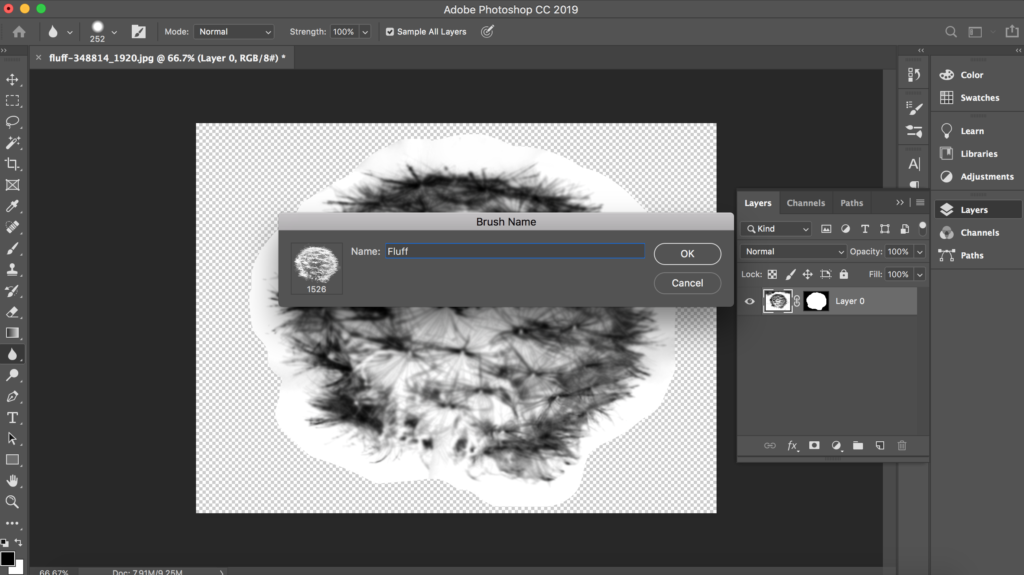Toggle pixel layer filter in Layers
This screenshot has height=575, width=1024.
click(826, 229)
